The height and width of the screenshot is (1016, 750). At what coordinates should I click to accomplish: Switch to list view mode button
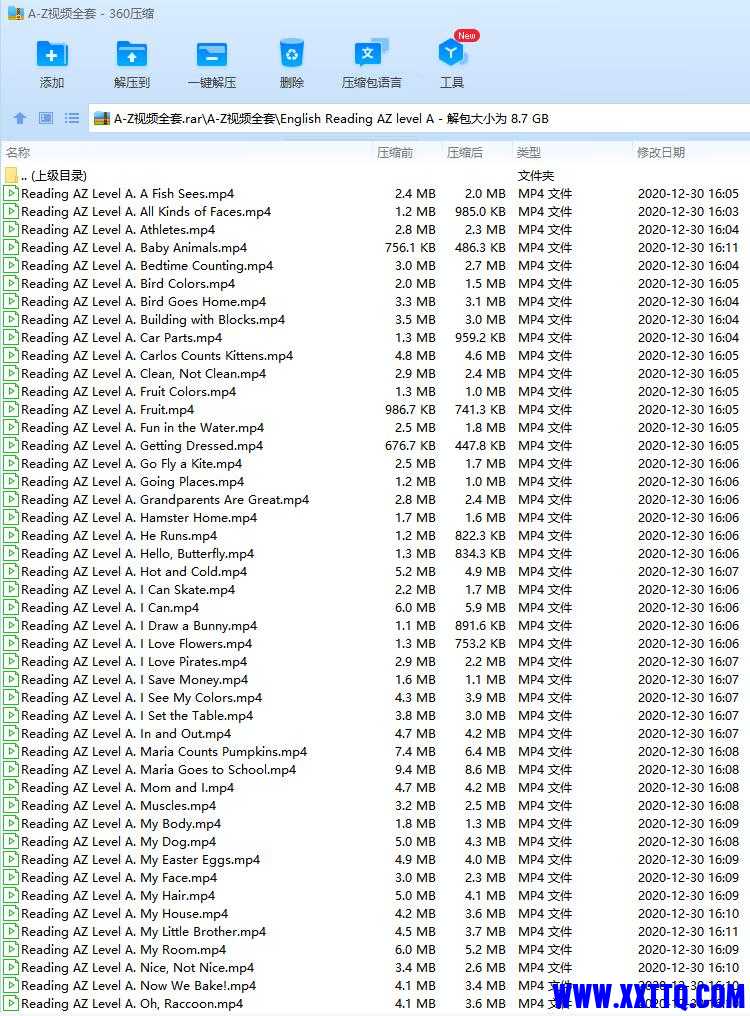[71, 118]
